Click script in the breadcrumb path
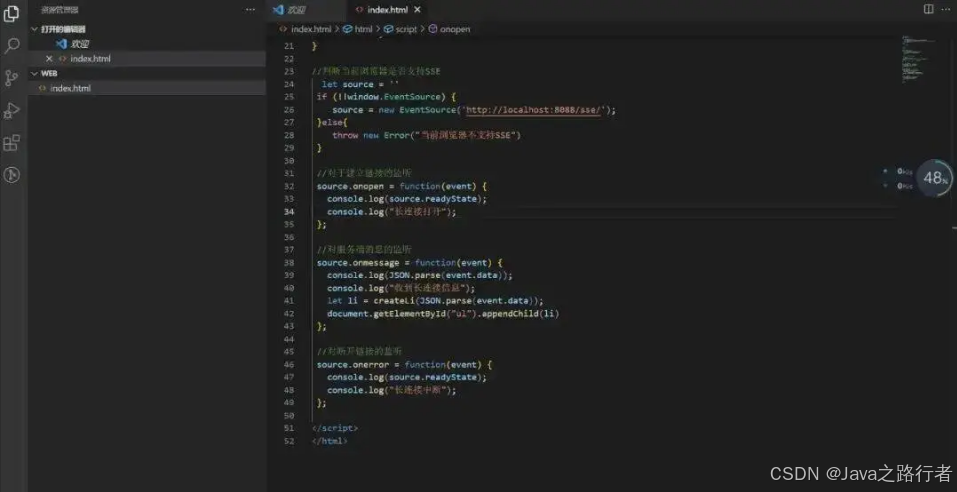 (x=406, y=29)
